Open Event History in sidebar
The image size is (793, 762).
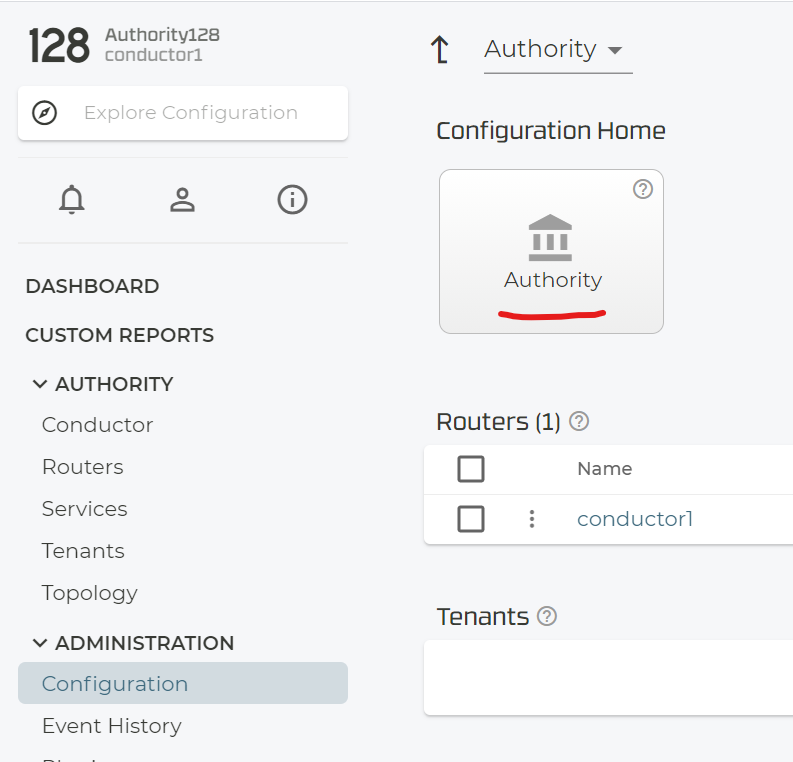(x=111, y=726)
